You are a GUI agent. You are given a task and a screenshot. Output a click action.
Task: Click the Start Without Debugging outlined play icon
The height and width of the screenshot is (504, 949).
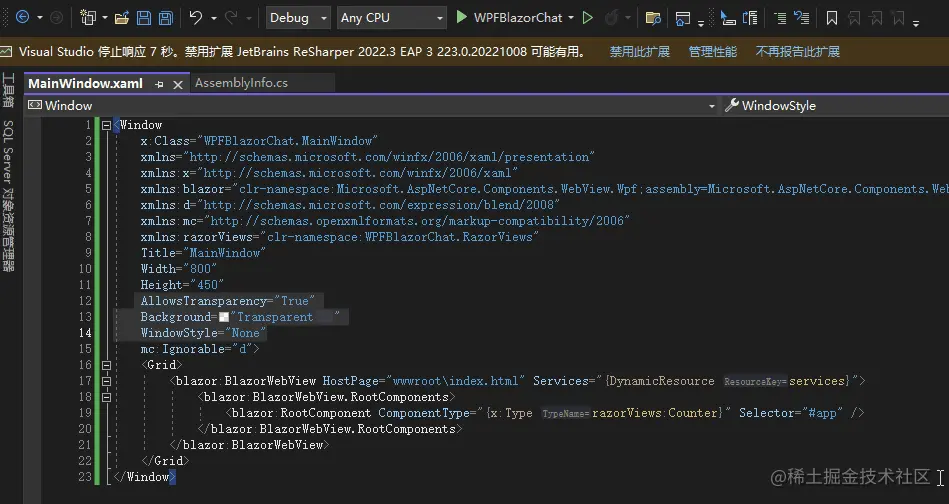tap(587, 18)
